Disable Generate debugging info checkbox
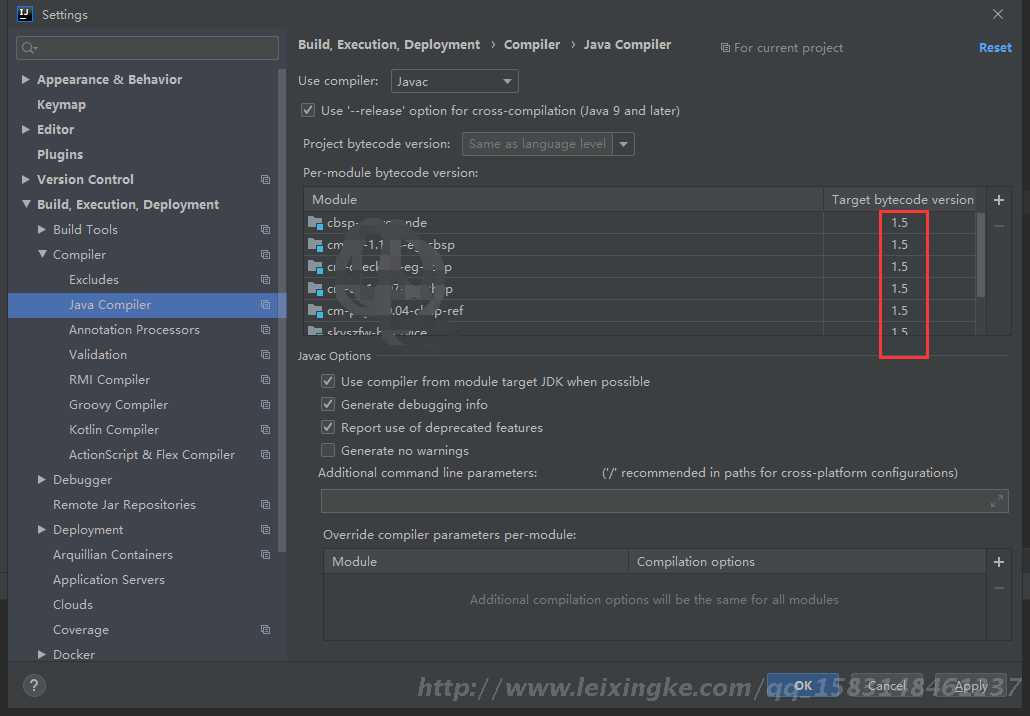Image resolution: width=1030 pixels, height=716 pixels. (x=328, y=405)
